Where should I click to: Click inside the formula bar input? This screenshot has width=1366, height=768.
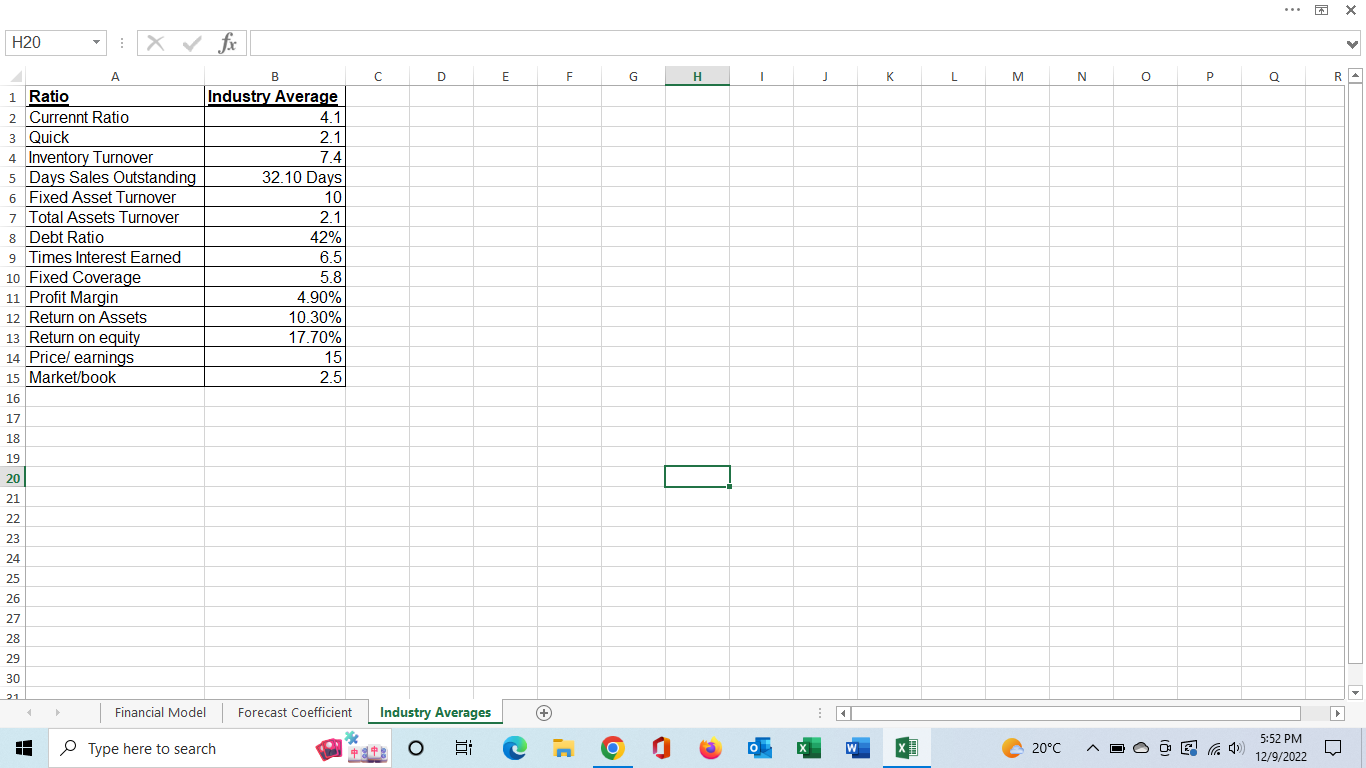click(796, 43)
